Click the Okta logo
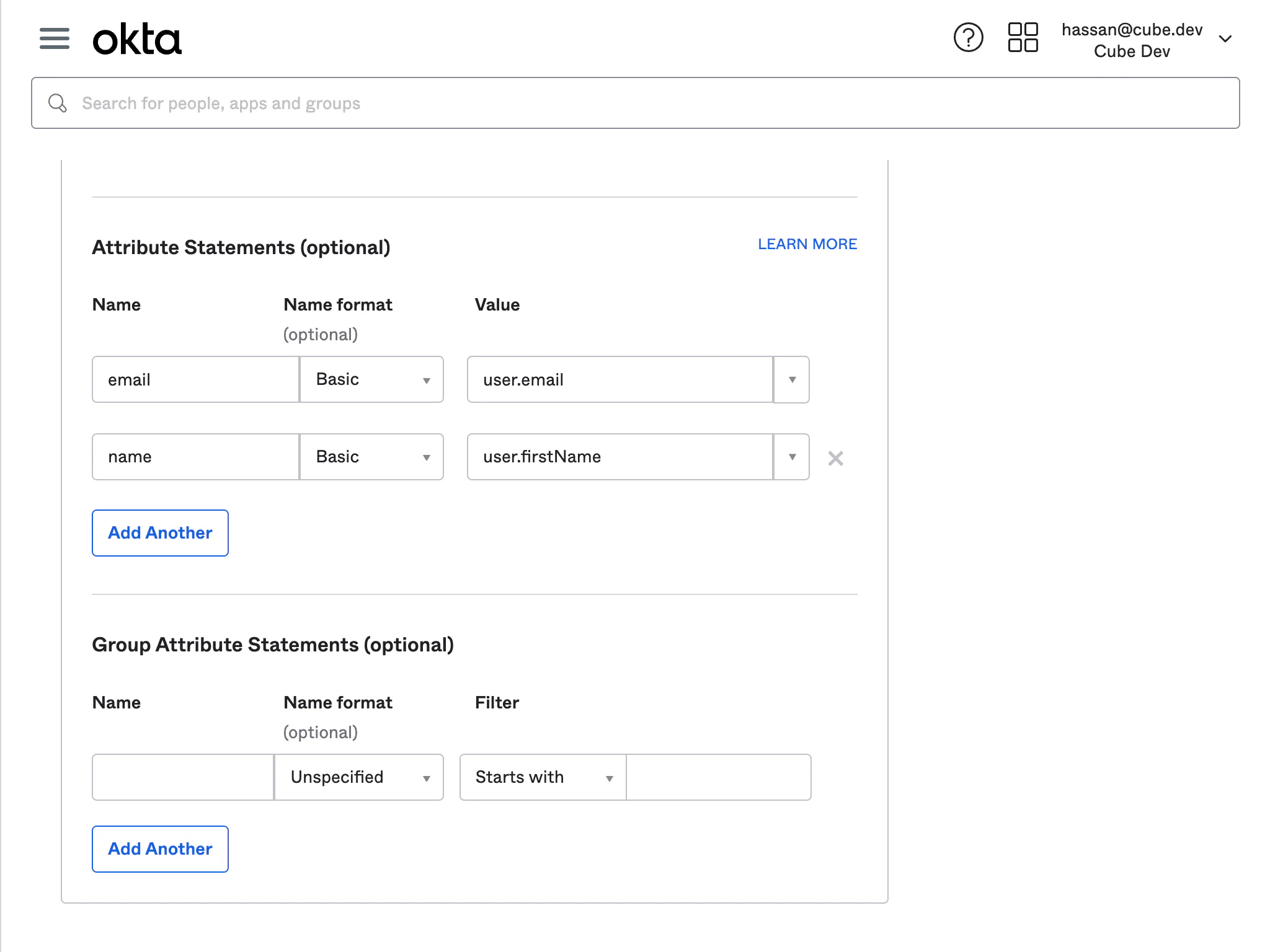1270x952 pixels. (137, 39)
